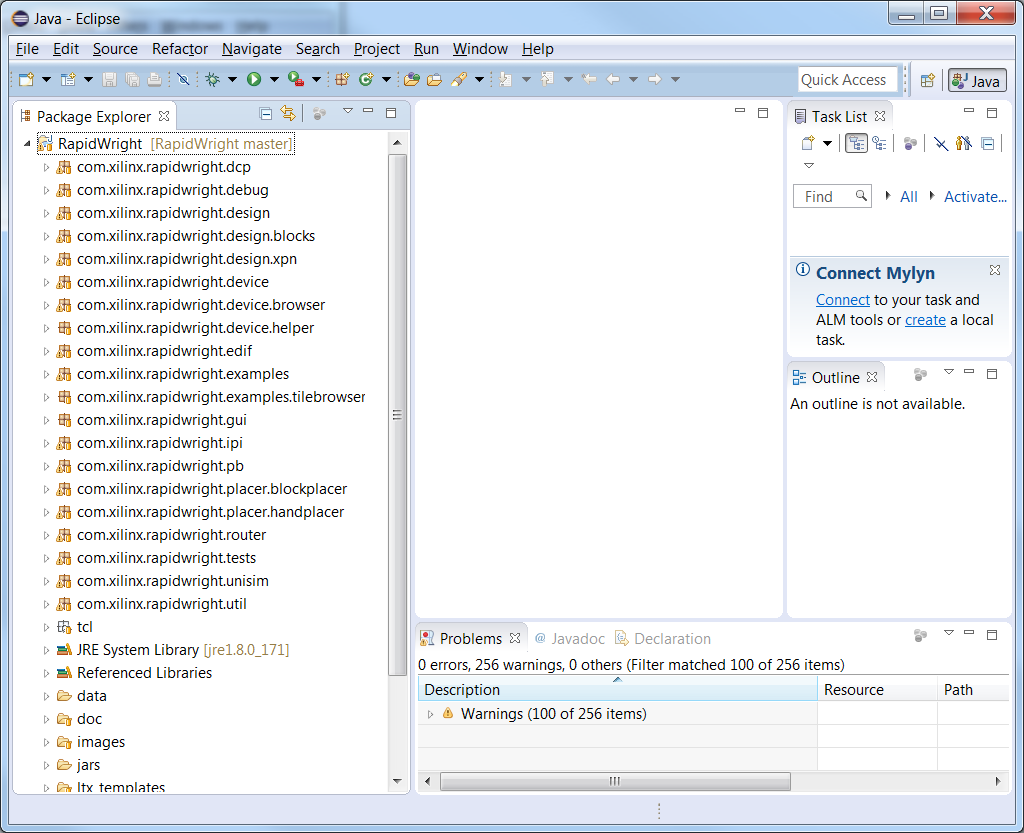This screenshot has width=1024, height=833.
Task: Click the Print toolbar icon
Action: pos(154,80)
